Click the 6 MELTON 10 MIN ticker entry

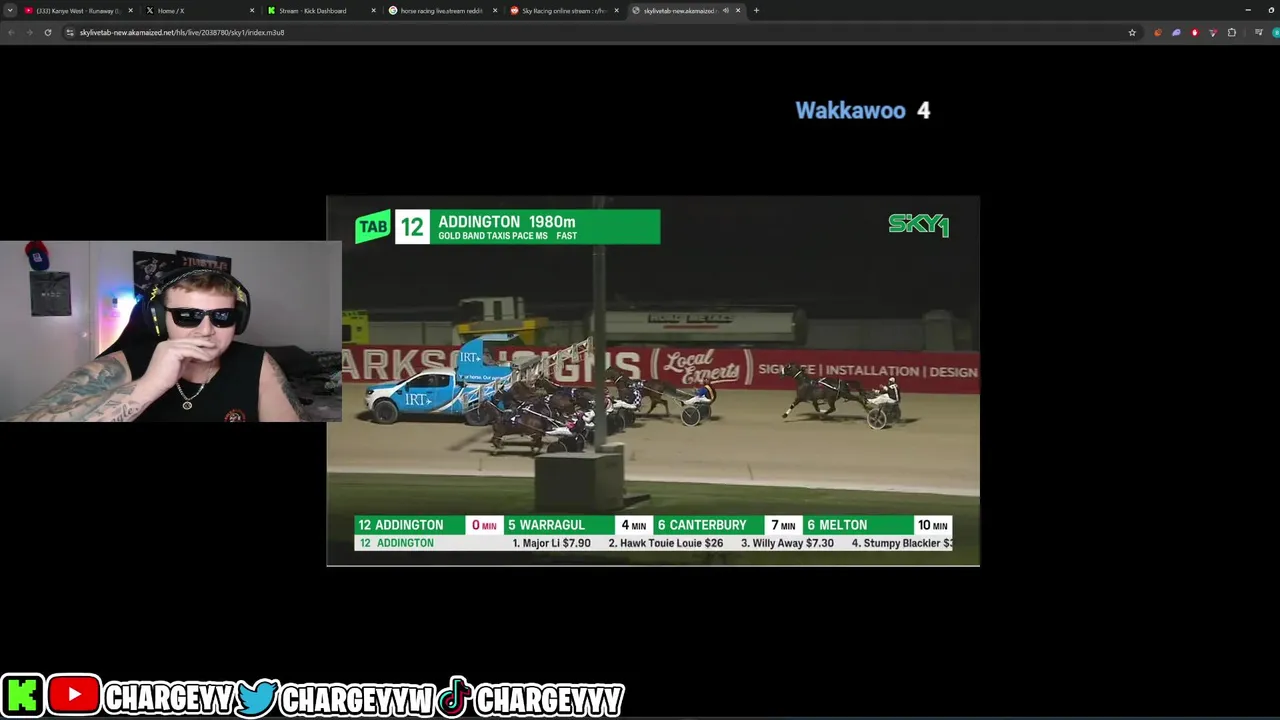pyautogui.click(x=877, y=525)
